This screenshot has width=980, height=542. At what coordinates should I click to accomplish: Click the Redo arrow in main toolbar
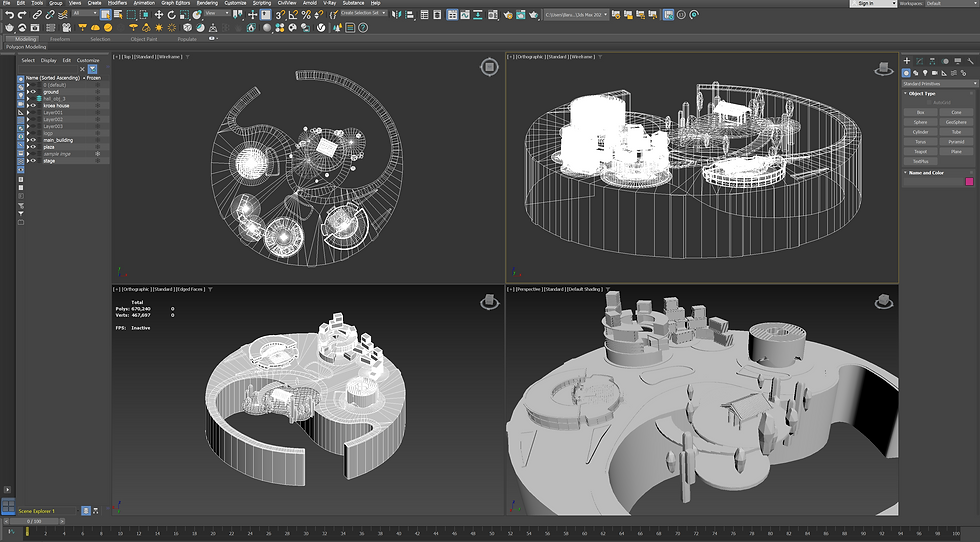pyautogui.click(x=22, y=14)
